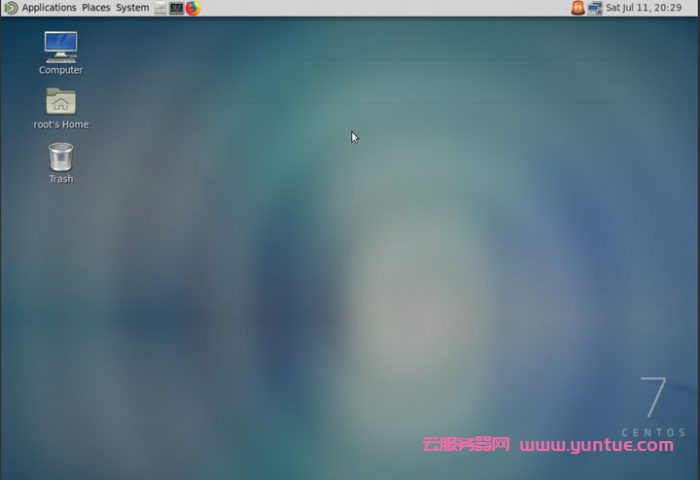Launch the file manager from panel launcher
Screen dimensions: 700x480
[x=160, y=8]
